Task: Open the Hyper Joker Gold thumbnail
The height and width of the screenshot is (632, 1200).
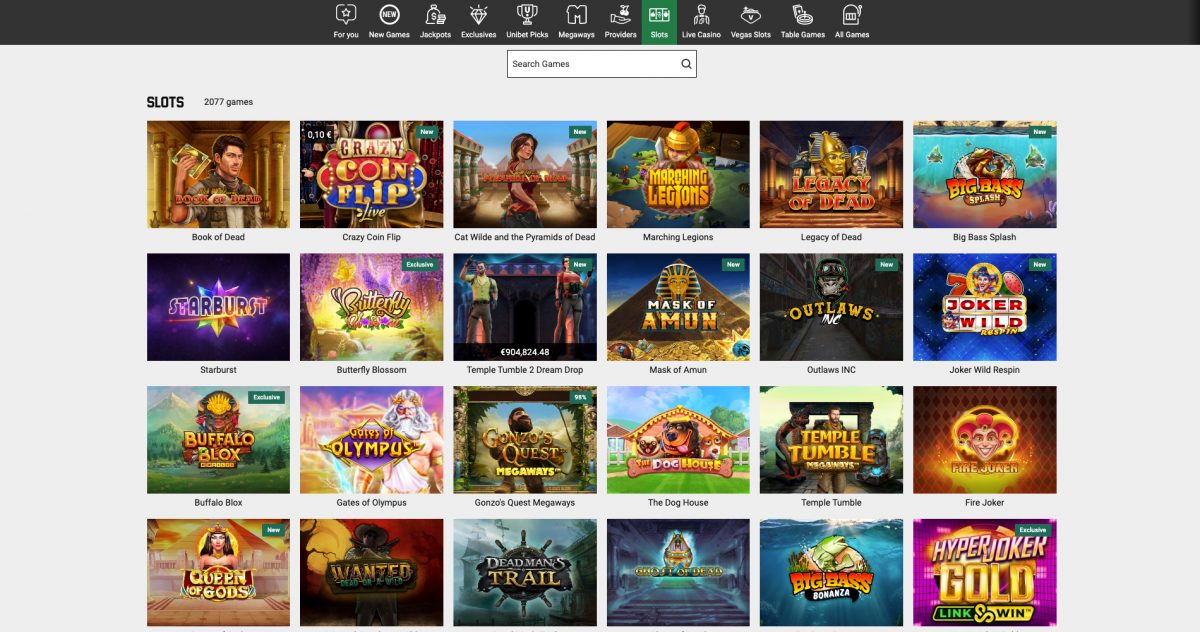Action: tap(985, 572)
